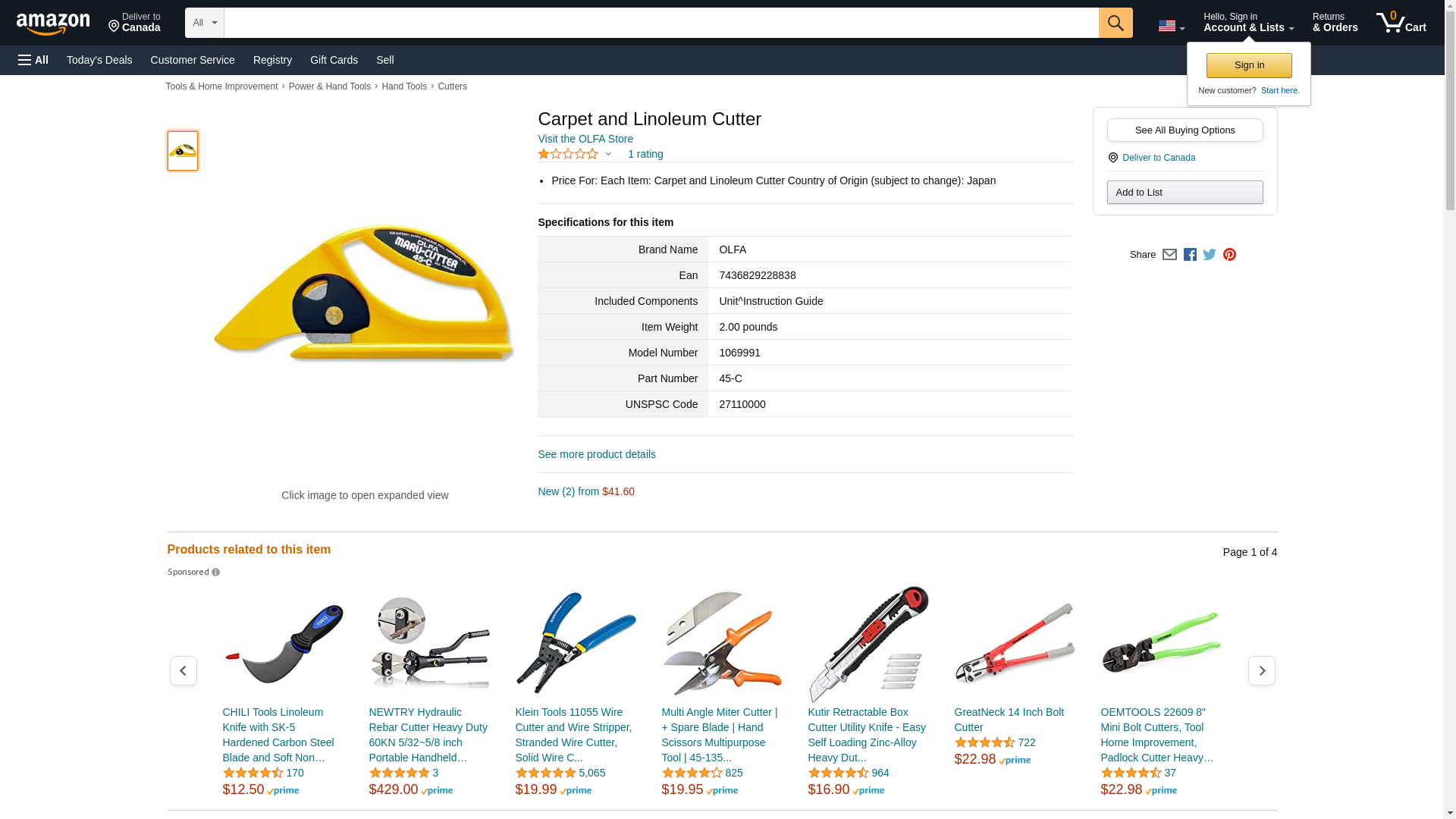Expand the search category All dropdown

(x=205, y=23)
